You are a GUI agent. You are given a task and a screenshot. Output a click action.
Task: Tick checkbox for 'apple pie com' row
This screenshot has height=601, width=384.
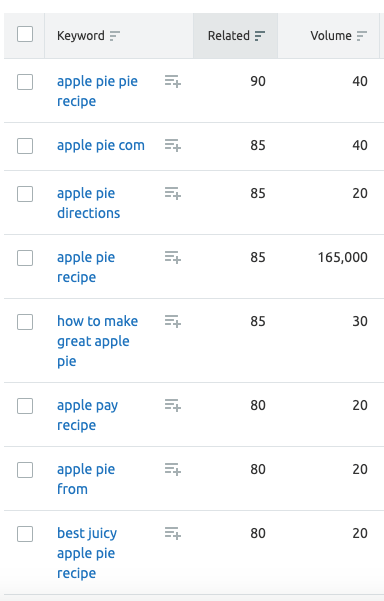(x=25, y=146)
